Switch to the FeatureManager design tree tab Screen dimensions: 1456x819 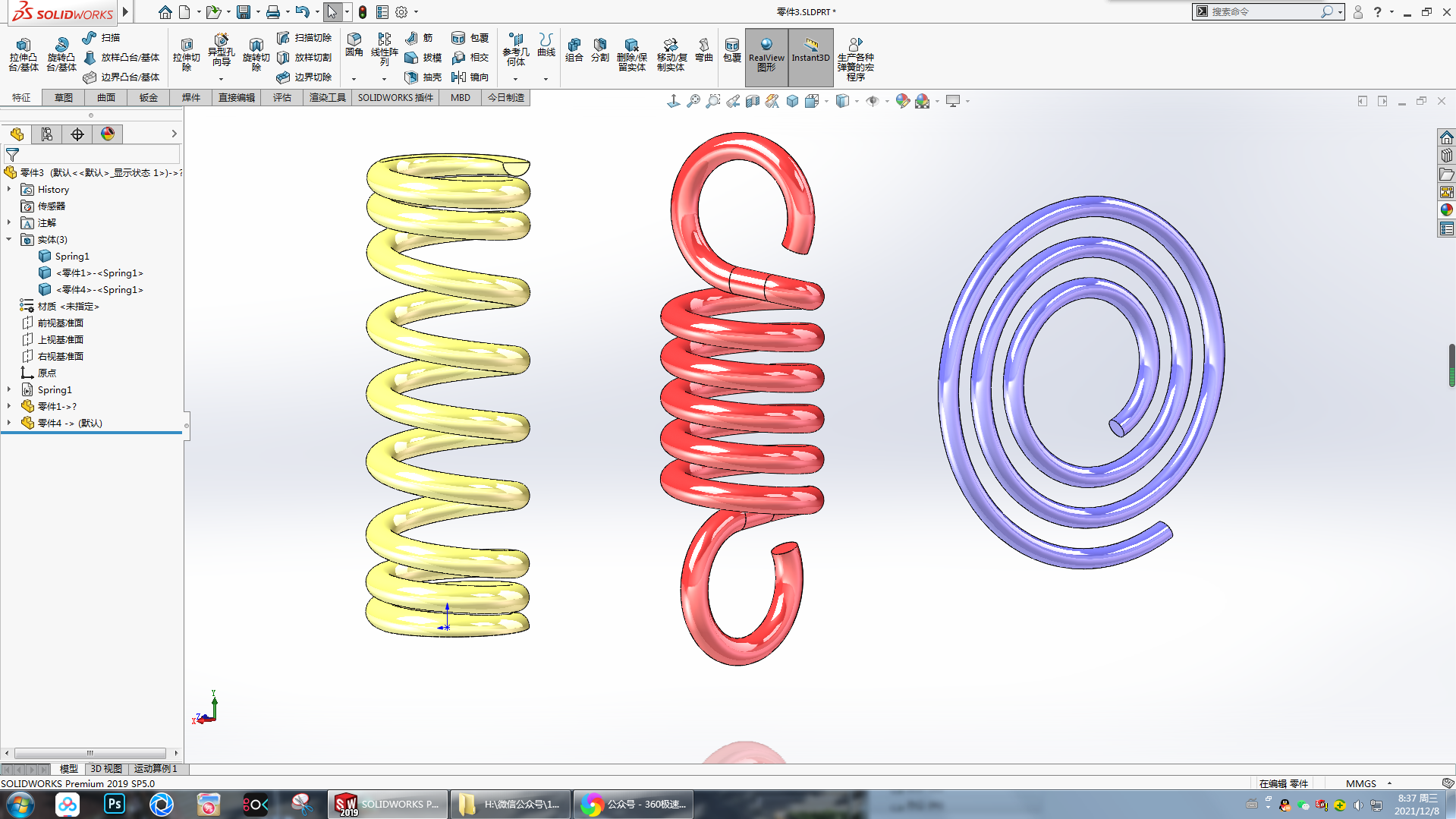tap(17, 134)
